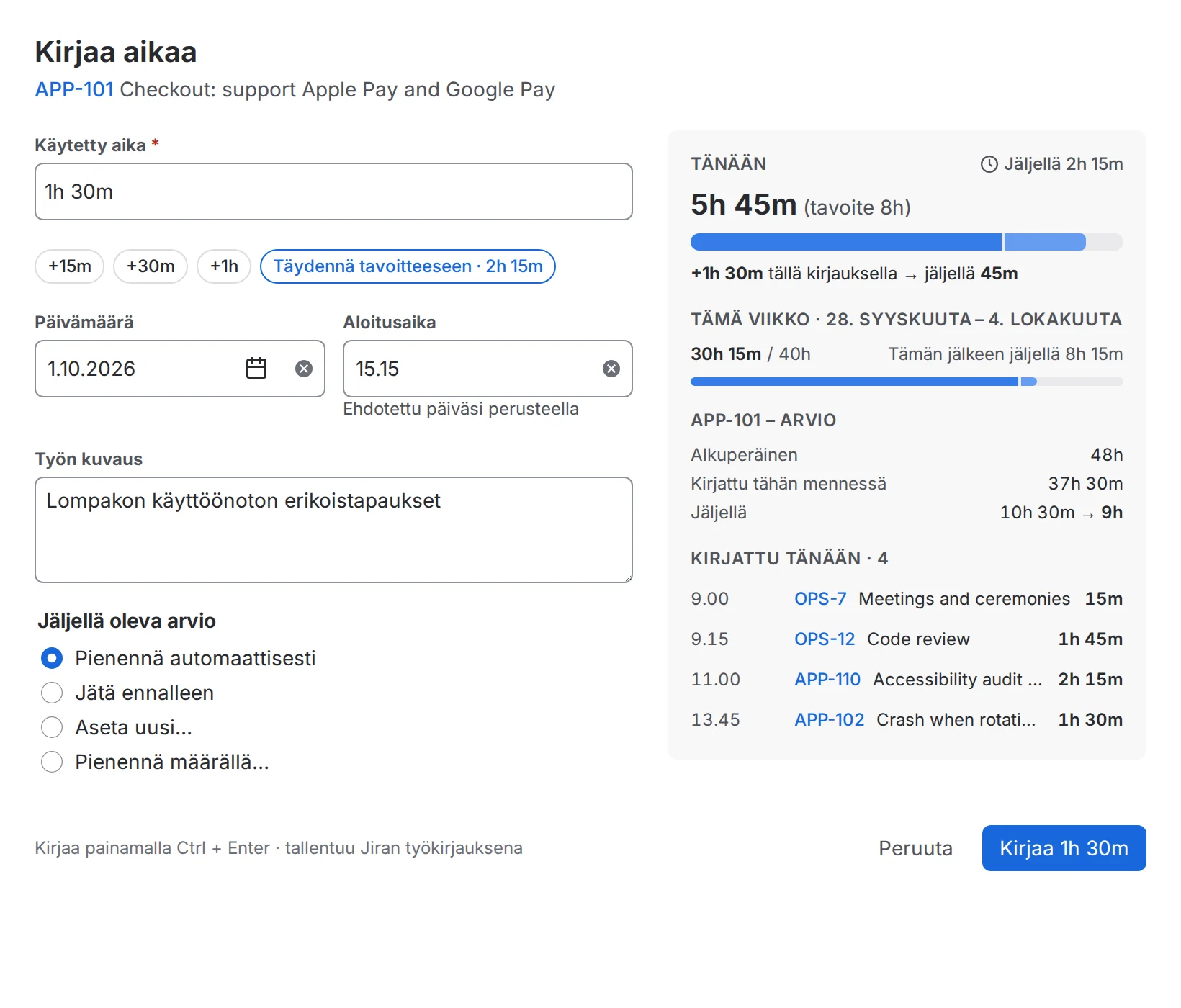Open the APP-101 issue link in header

point(75,89)
